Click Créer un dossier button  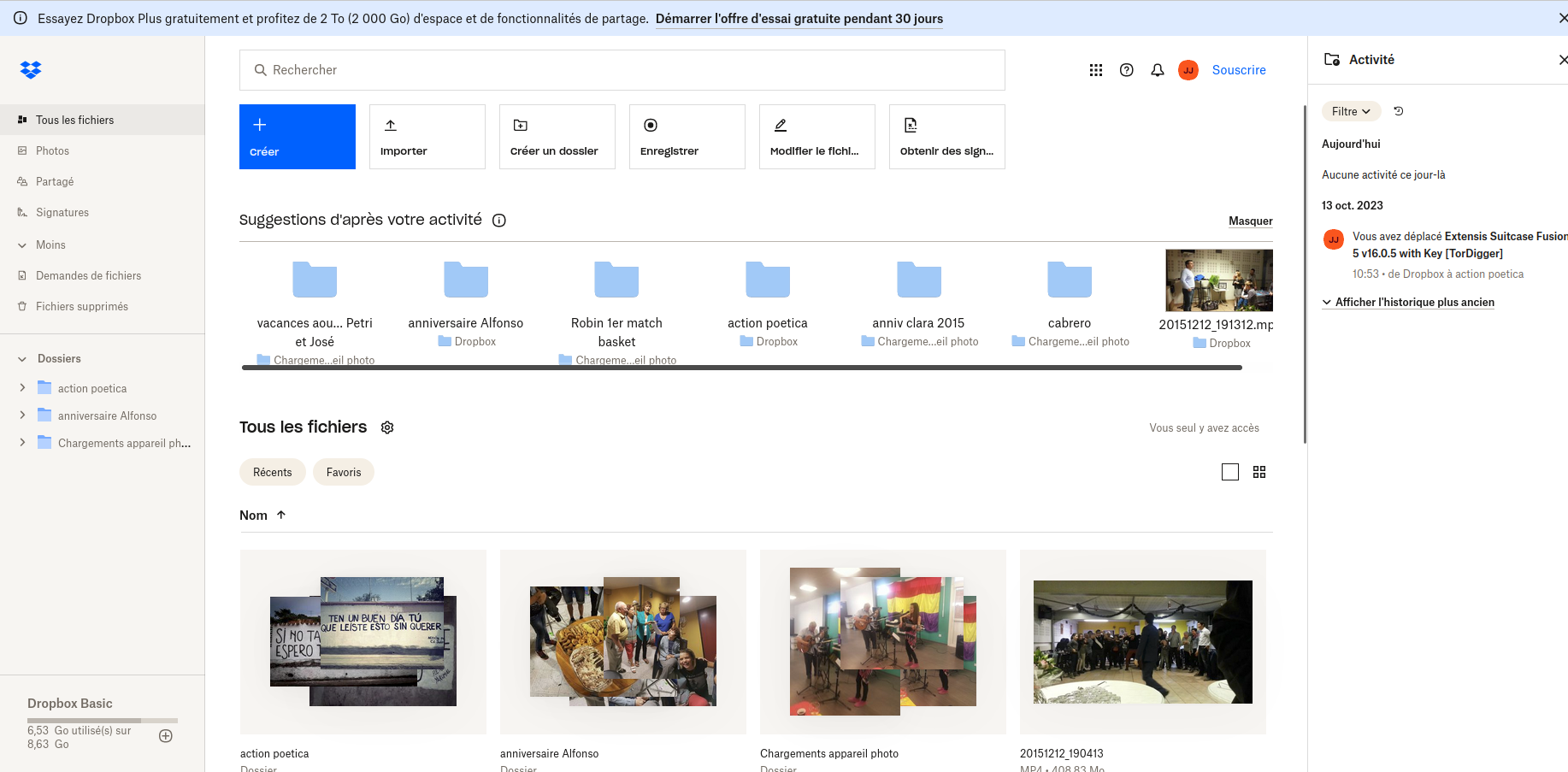(x=557, y=137)
